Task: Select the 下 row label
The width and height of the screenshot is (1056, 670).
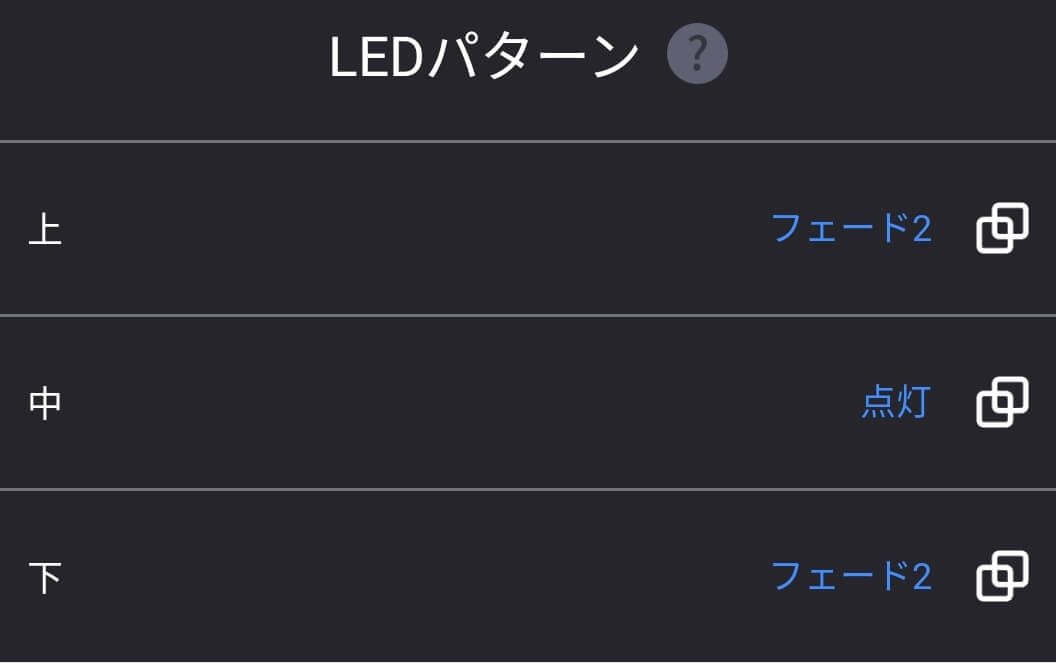Action: [45, 578]
